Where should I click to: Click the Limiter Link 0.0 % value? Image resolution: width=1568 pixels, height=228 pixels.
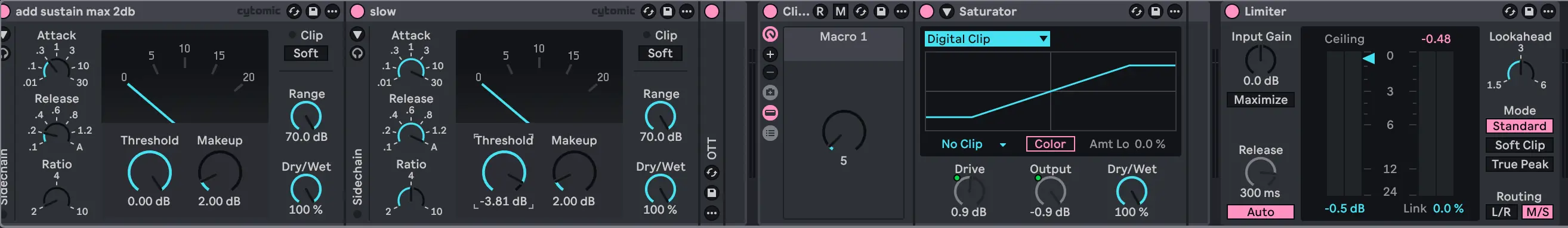click(x=1448, y=208)
